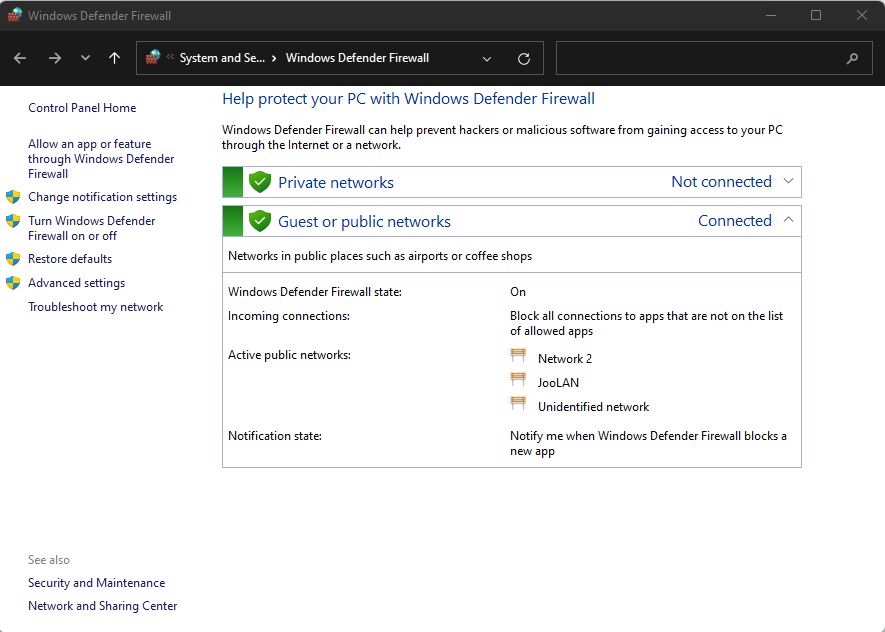885x632 pixels.
Task: Click shield icon beside Turn Firewall on or off
Action: [x=13, y=221]
